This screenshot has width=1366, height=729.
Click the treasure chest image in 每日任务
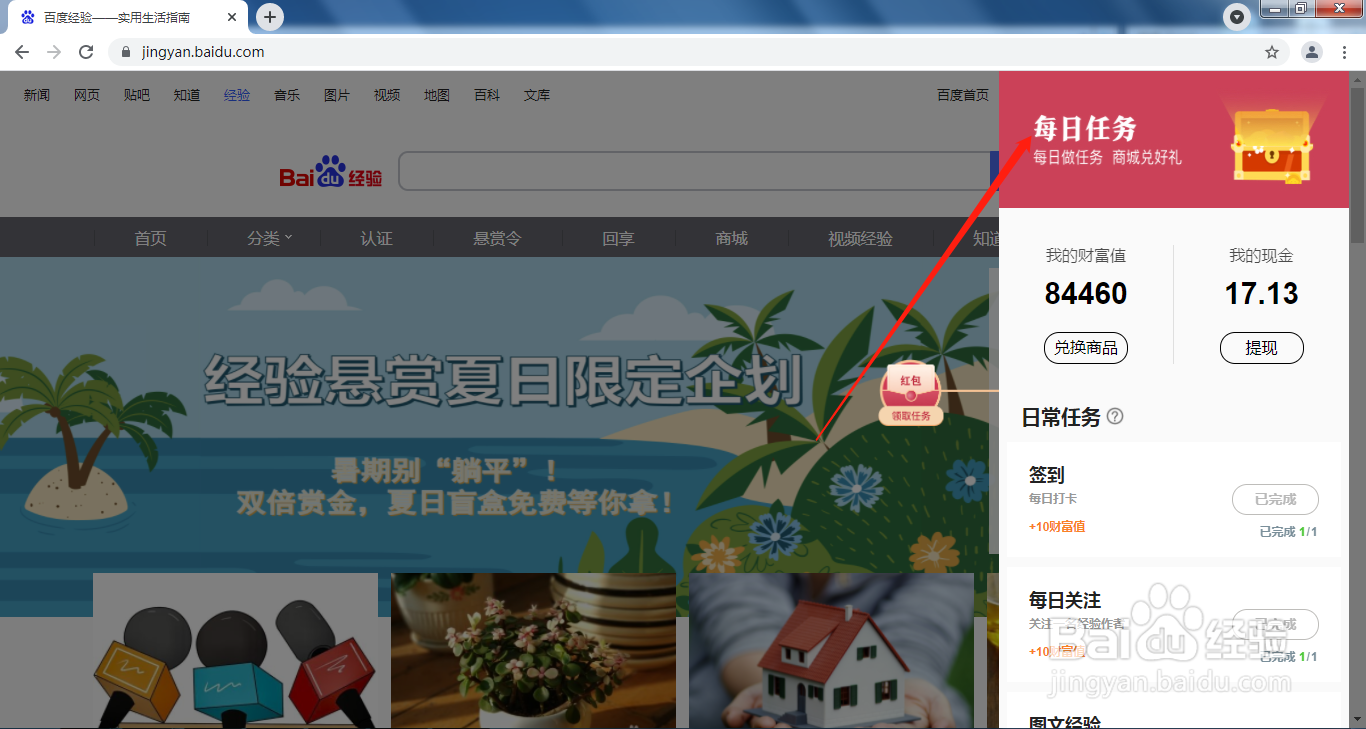pyautogui.click(x=1271, y=143)
